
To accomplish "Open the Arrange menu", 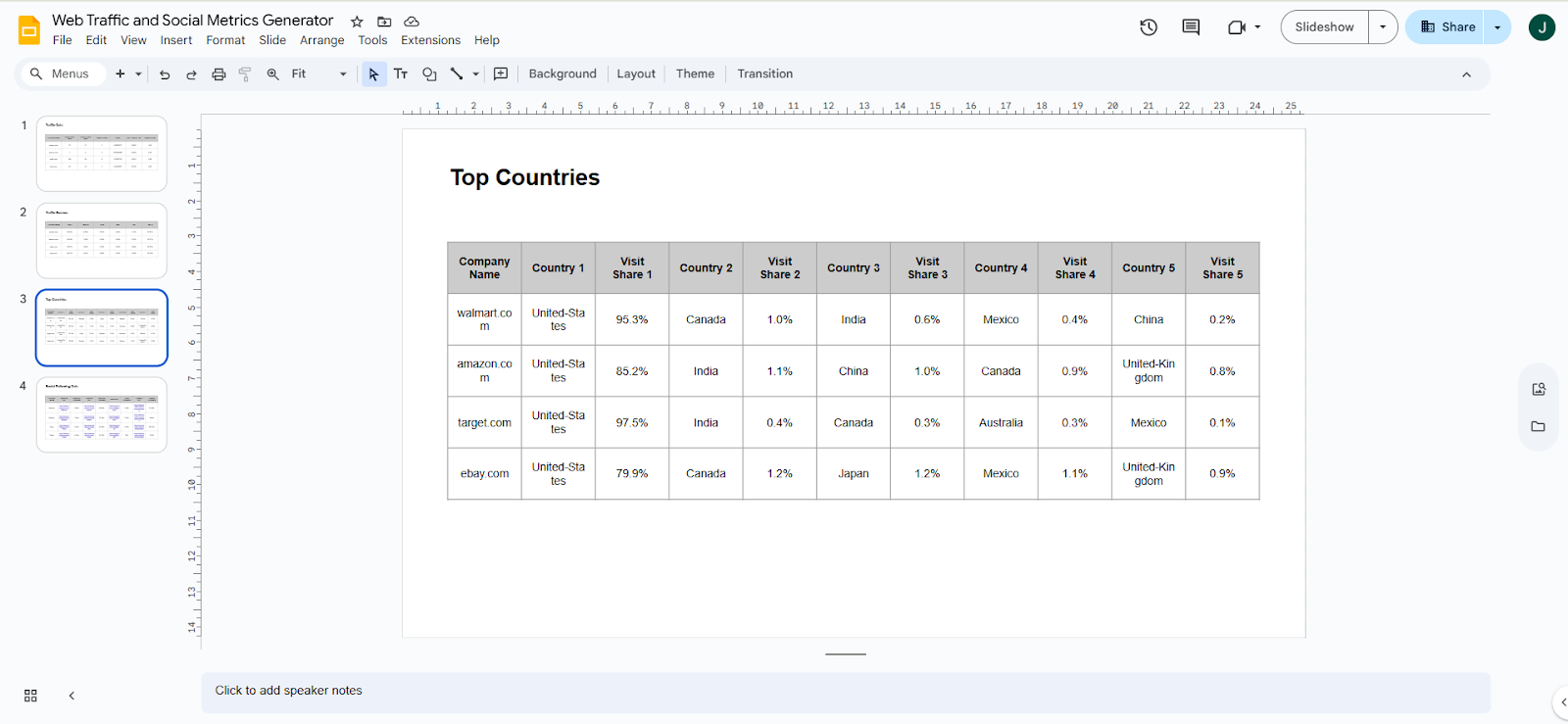I will point(322,40).
